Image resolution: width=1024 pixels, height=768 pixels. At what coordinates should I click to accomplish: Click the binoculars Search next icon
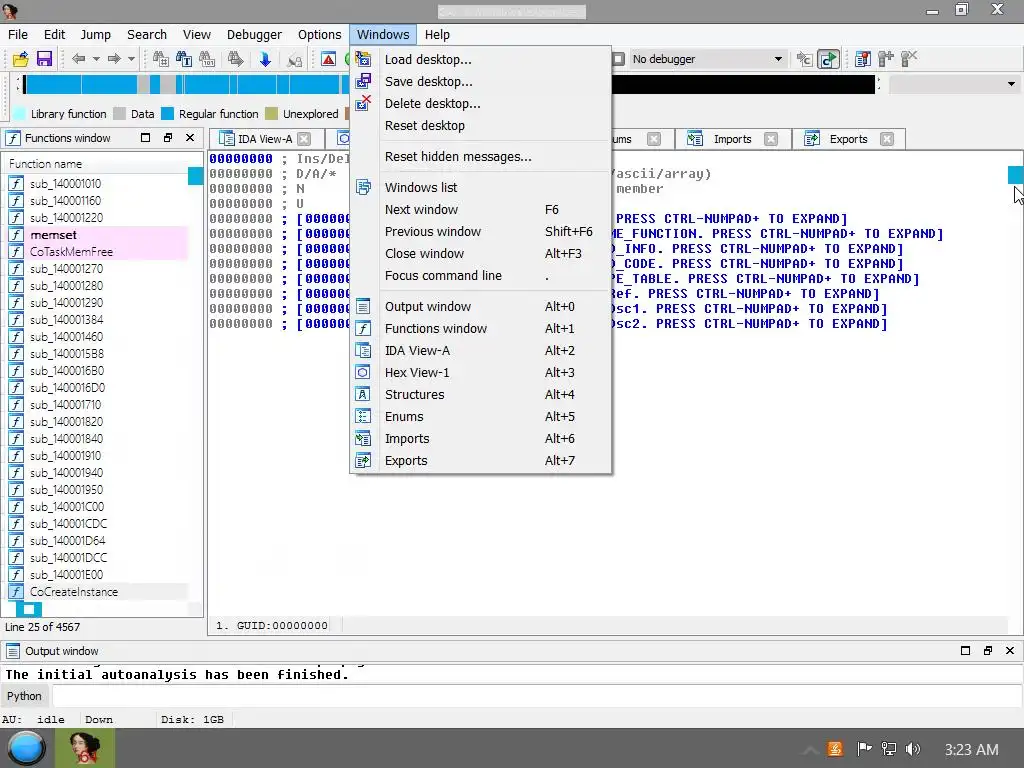(x=235, y=59)
